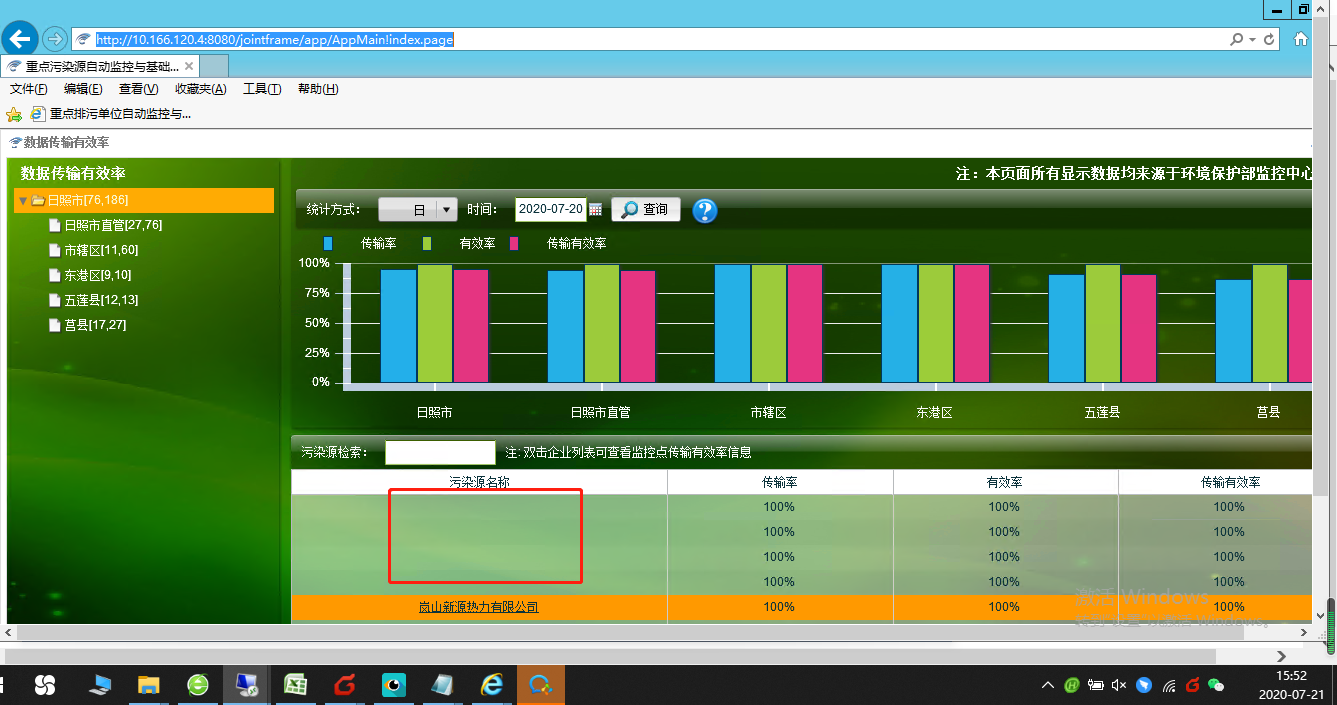This screenshot has height=705, width=1337.
Task: Switch to the Remote Desktop taskbar icon
Action: point(246,684)
